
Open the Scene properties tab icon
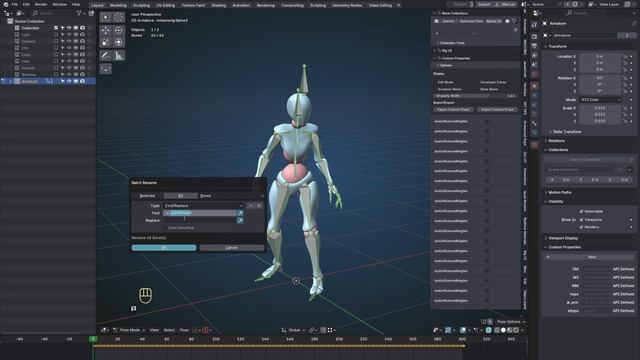[534, 65]
